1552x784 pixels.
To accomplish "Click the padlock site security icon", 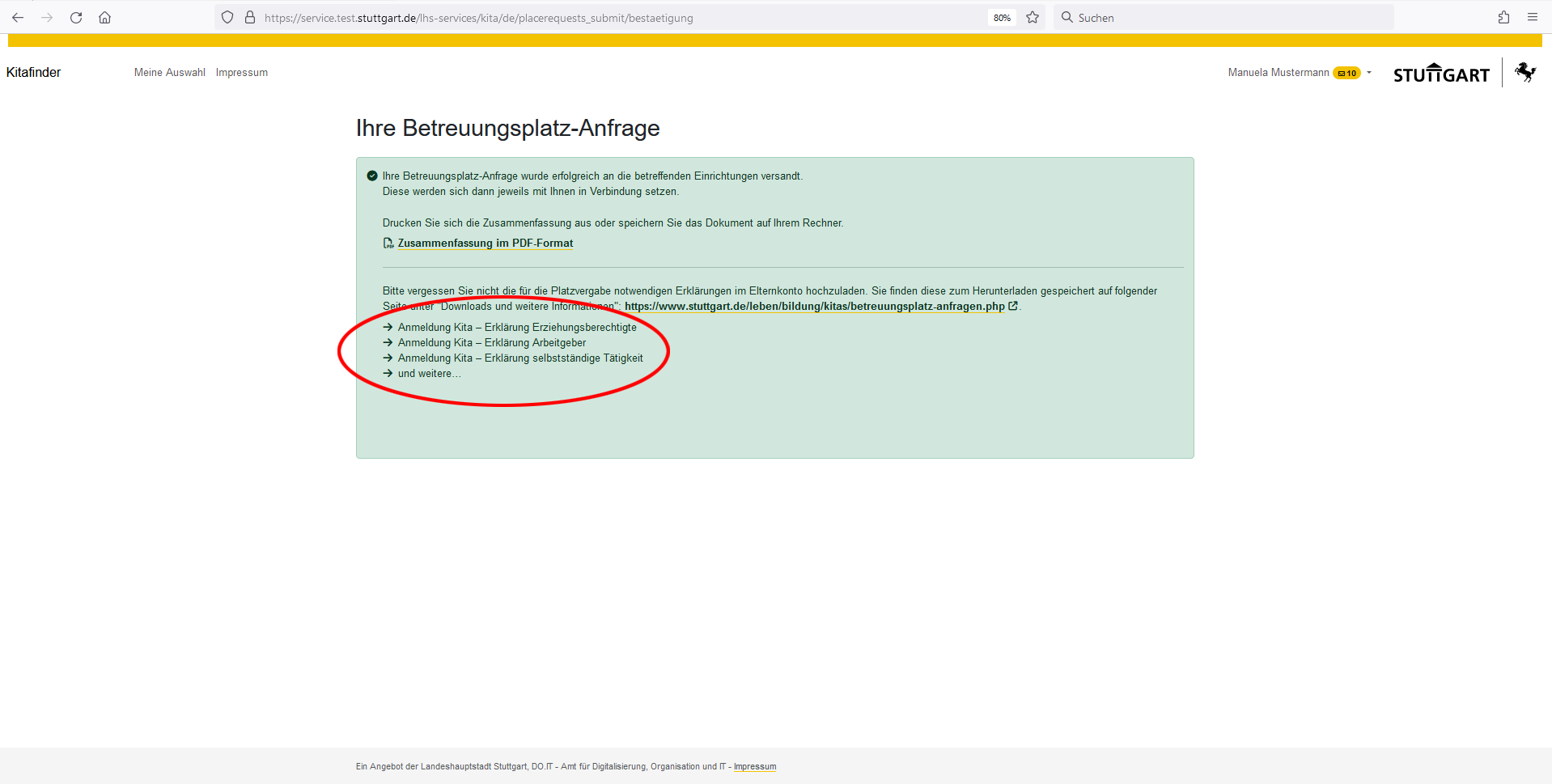I will (250, 18).
